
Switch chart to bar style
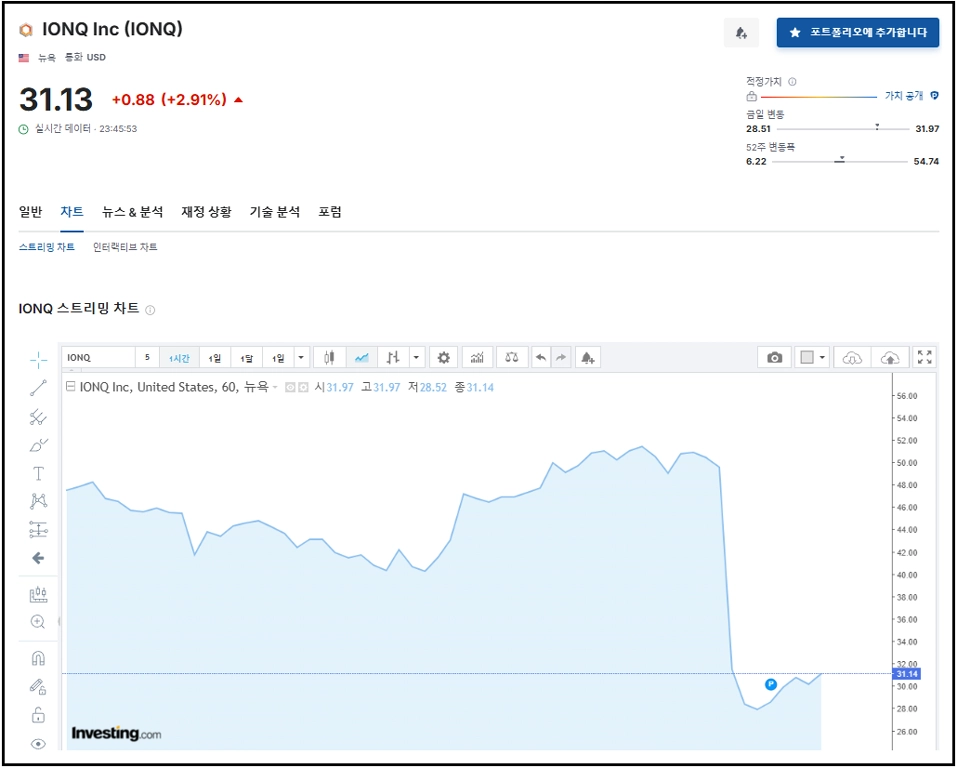(x=393, y=358)
